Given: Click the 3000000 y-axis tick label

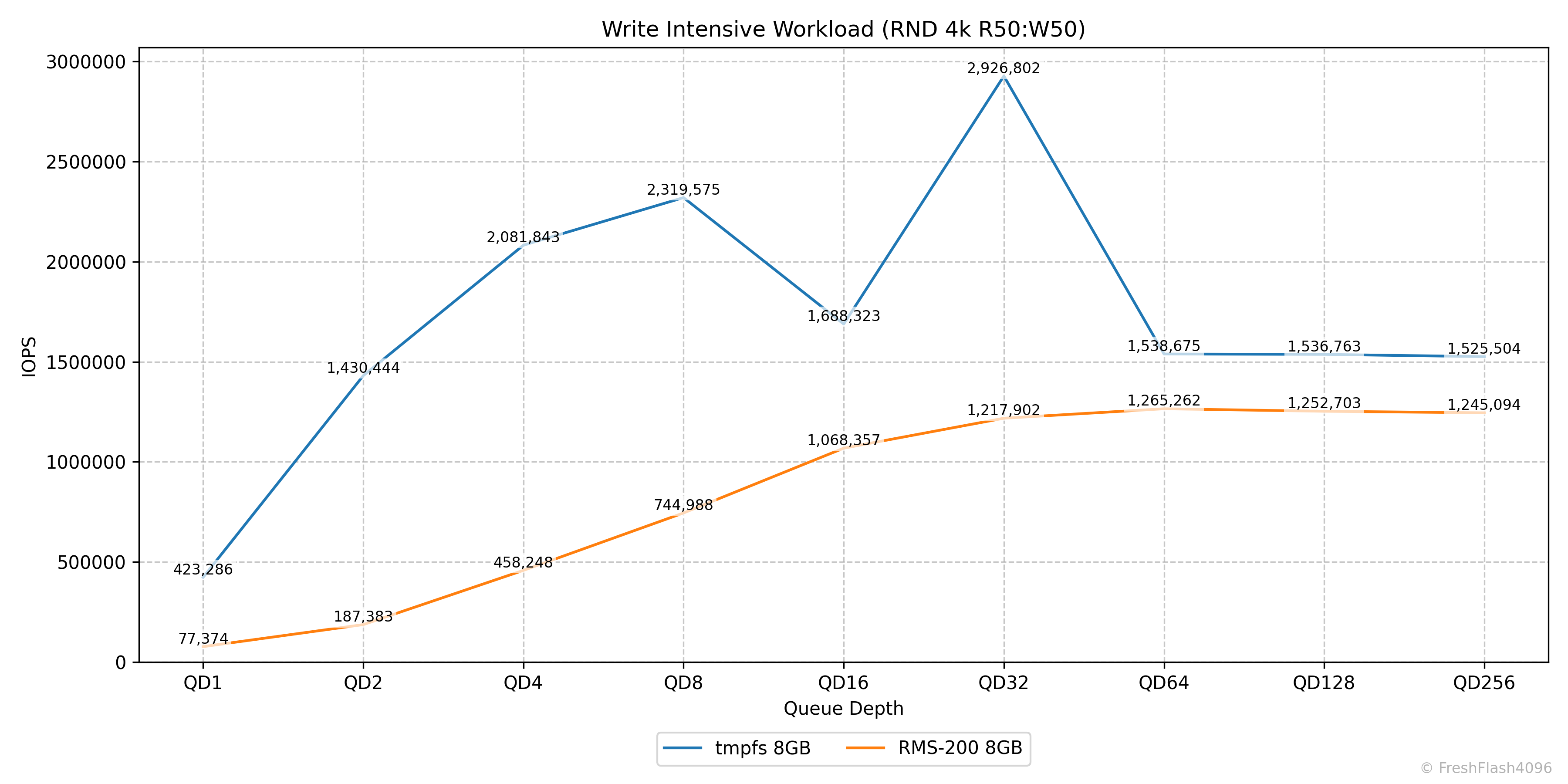Looking at the screenshot, I should [x=86, y=62].
